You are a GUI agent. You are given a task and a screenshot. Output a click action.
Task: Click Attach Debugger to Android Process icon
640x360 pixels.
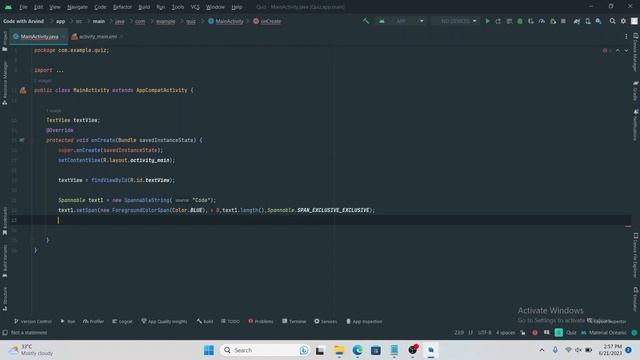[553, 21]
